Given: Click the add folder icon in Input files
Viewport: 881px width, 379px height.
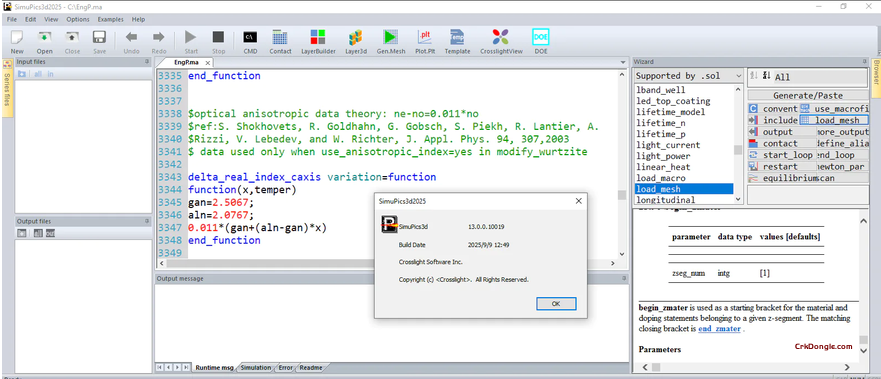Looking at the screenshot, I should point(22,74).
